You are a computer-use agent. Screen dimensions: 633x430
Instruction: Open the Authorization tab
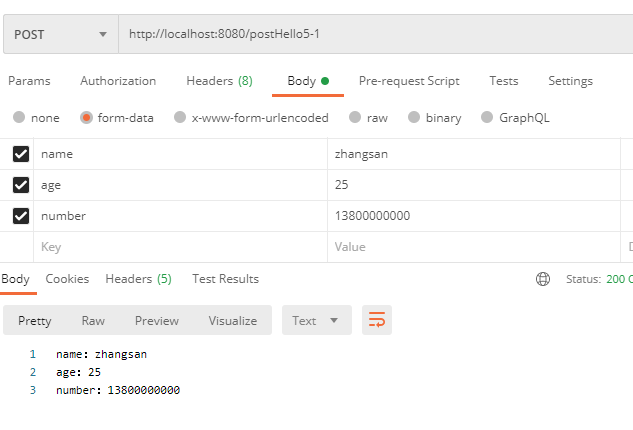click(x=118, y=81)
